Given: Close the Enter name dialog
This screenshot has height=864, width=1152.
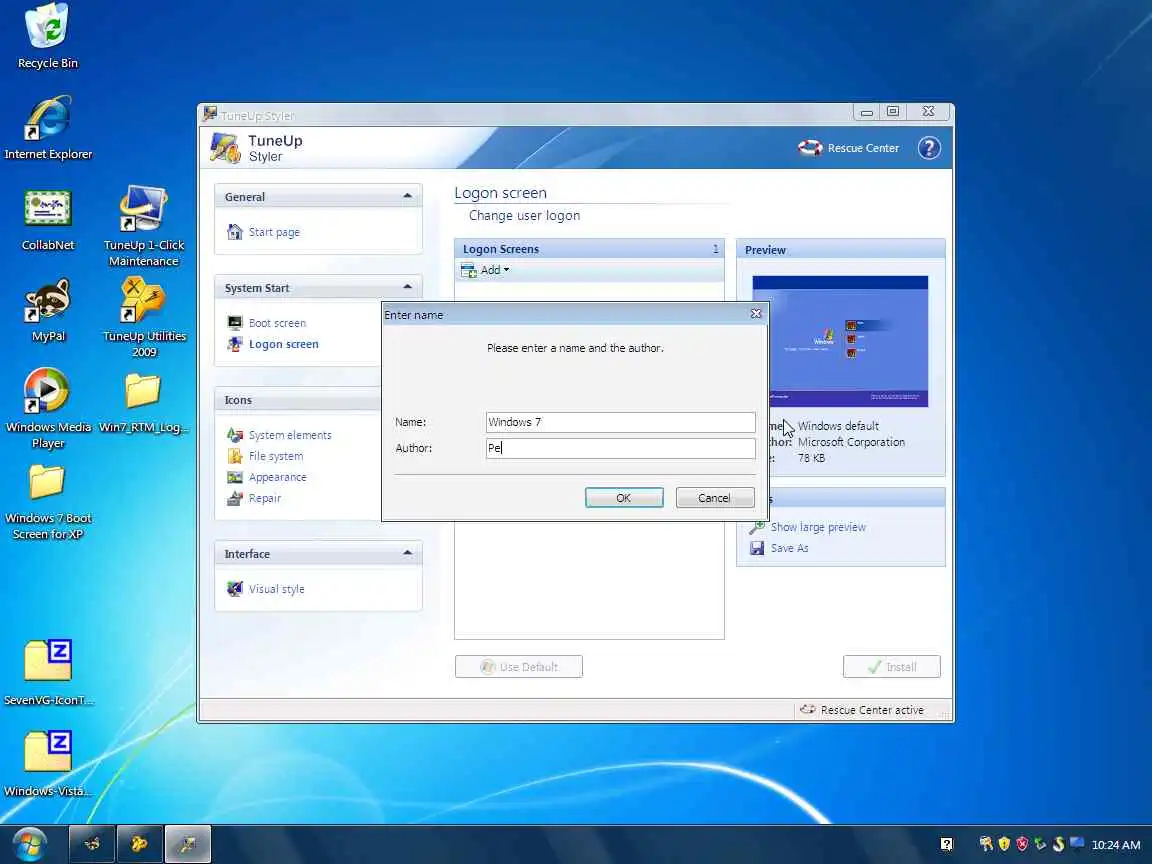Looking at the screenshot, I should tap(756, 314).
